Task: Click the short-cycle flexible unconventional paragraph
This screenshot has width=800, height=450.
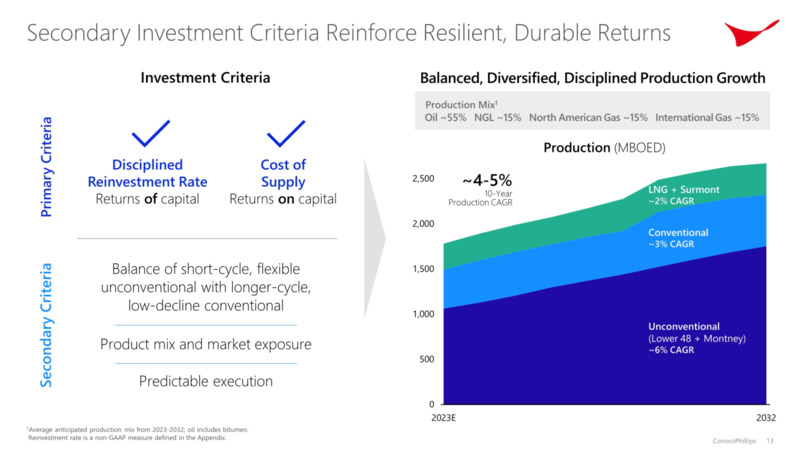Action: 206,287
